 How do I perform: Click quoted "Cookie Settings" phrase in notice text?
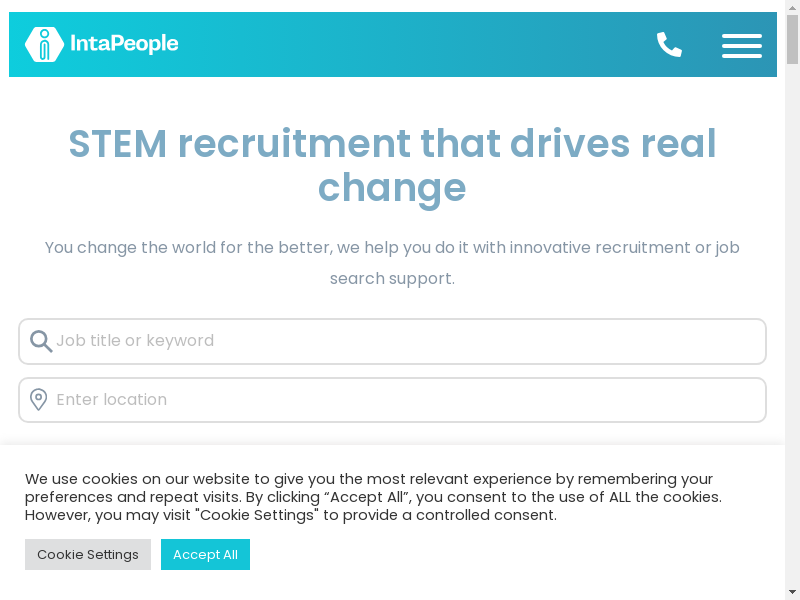tap(257, 515)
